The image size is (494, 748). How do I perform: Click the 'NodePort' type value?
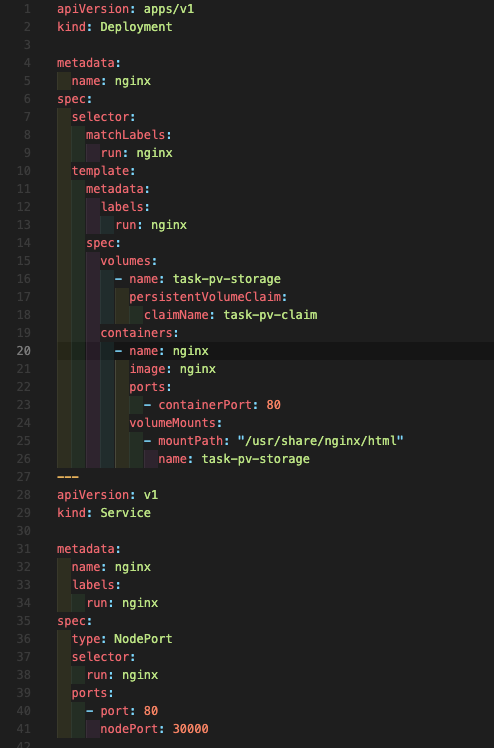click(143, 639)
